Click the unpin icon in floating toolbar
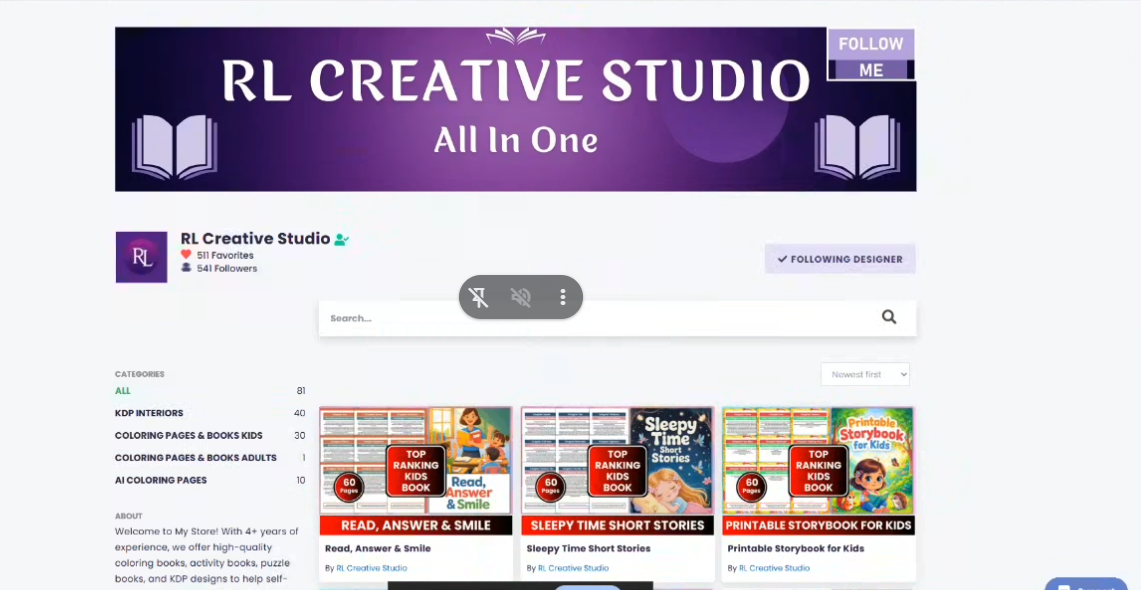The height and width of the screenshot is (590, 1141). [x=479, y=297]
